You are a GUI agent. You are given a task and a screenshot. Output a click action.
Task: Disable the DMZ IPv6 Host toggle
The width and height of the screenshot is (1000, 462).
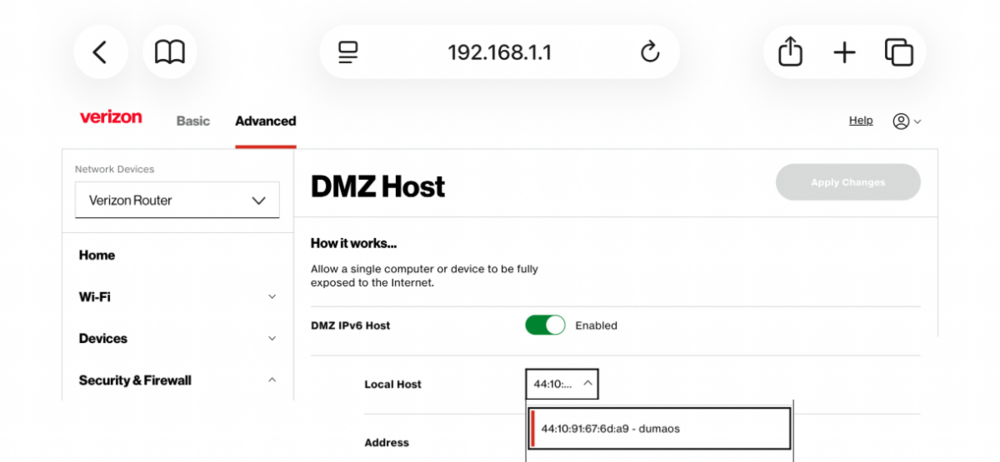(x=545, y=325)
